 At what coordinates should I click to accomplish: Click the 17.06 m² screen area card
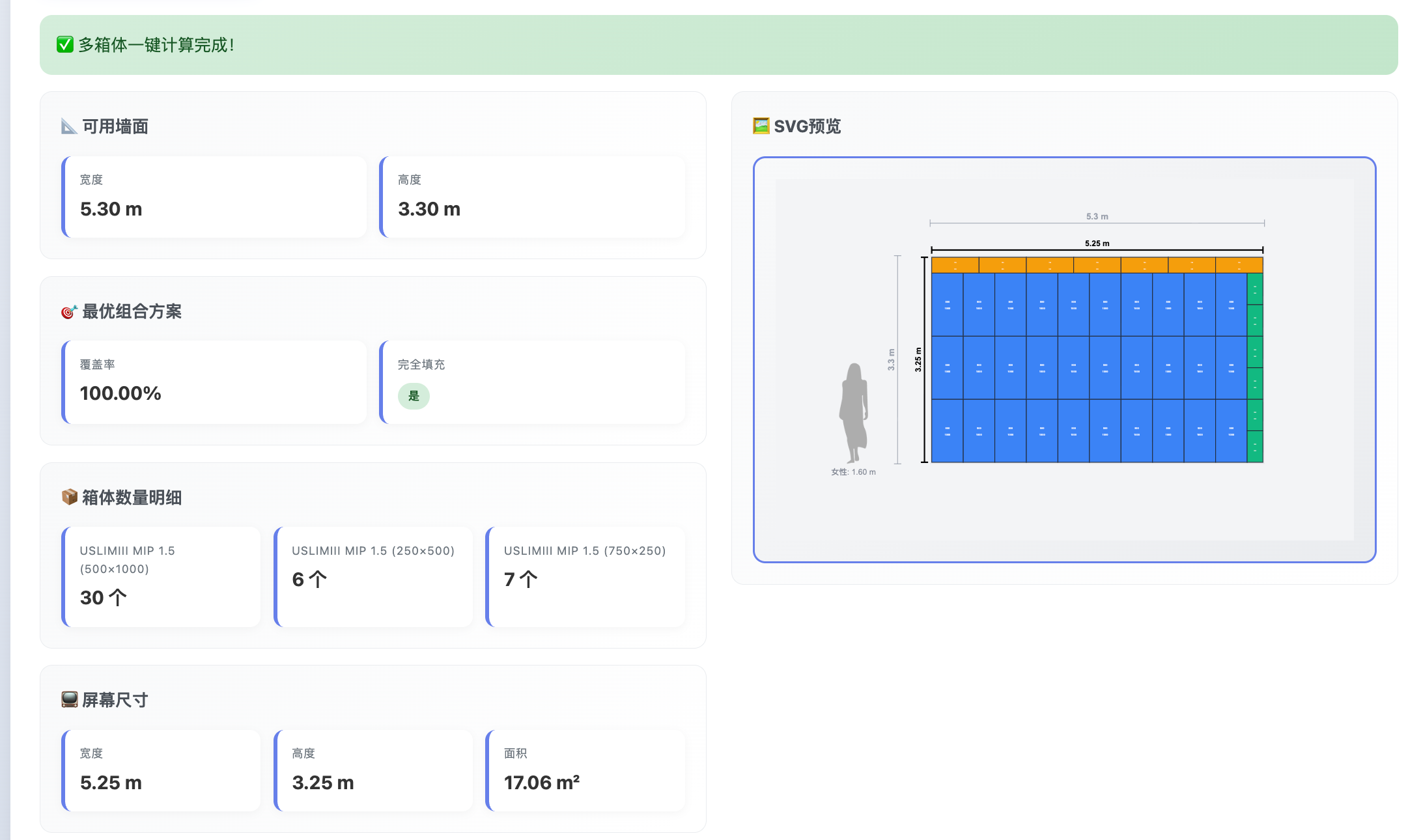pyautogui.click(x=585, y=770)
